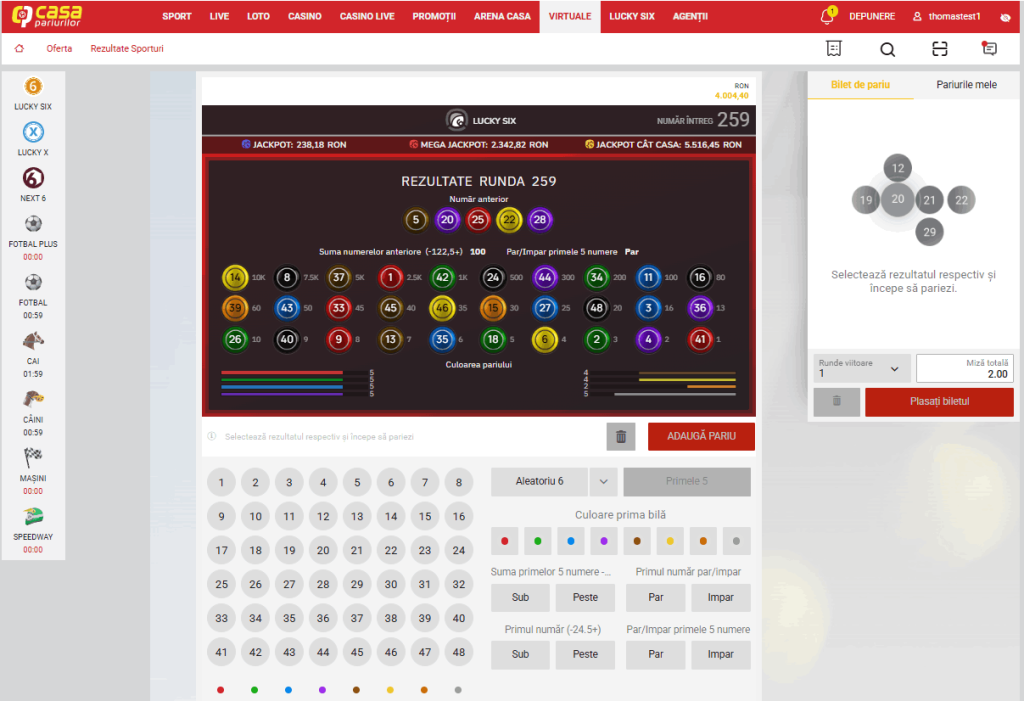Viewport: 1024px width, 701px height.
Task: Edit the Miză totală stake field
Action: pyautogui.click(x=965, y=368)
